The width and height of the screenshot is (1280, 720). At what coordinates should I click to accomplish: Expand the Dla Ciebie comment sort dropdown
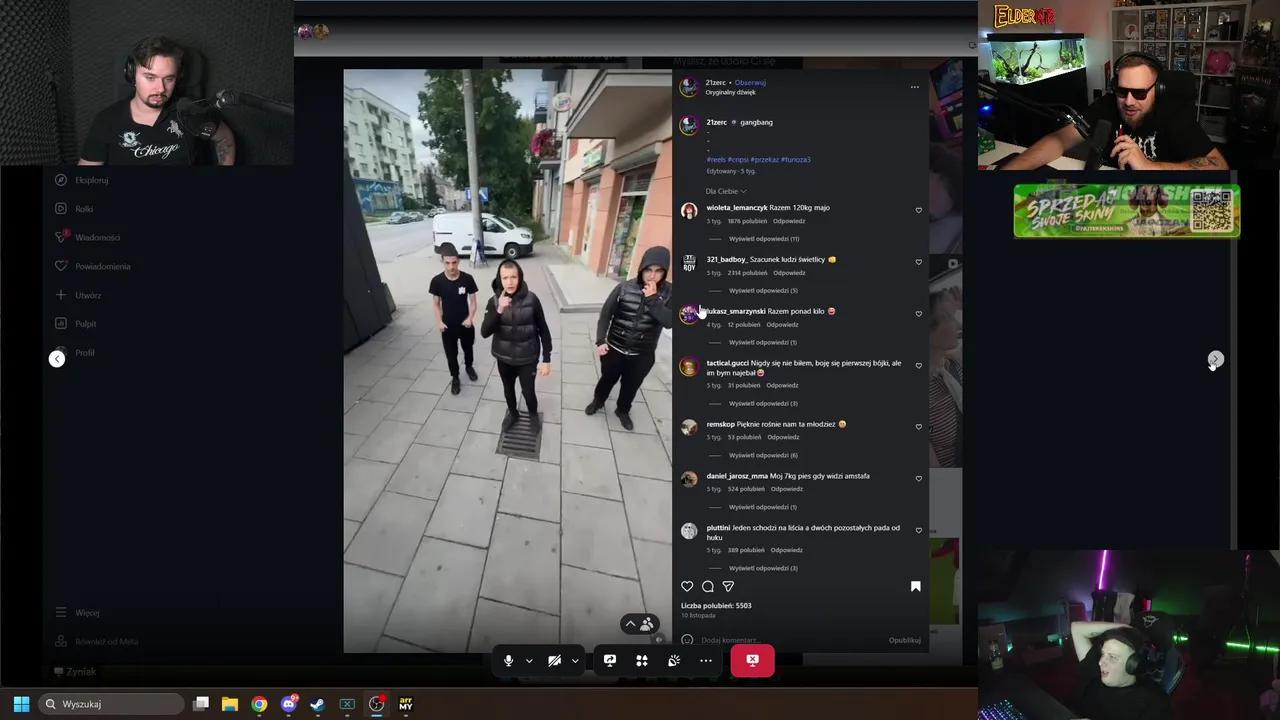click(726, 191)
